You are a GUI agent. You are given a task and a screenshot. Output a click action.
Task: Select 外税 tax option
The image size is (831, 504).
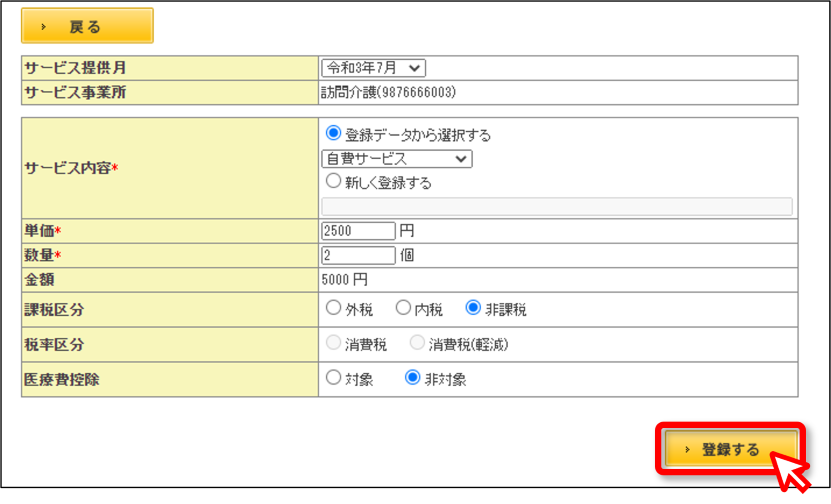[333, 307]
